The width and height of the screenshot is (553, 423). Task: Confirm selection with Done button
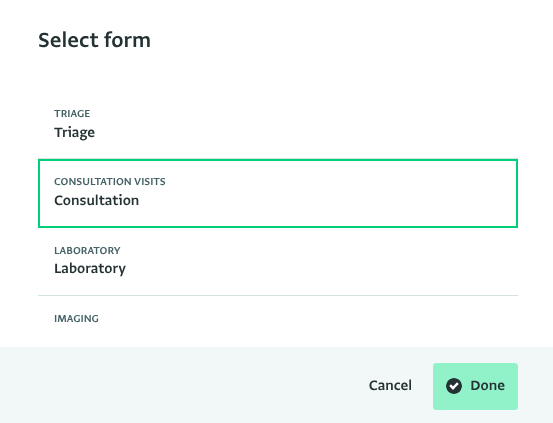pyautogui.click(x=475, y=386)
